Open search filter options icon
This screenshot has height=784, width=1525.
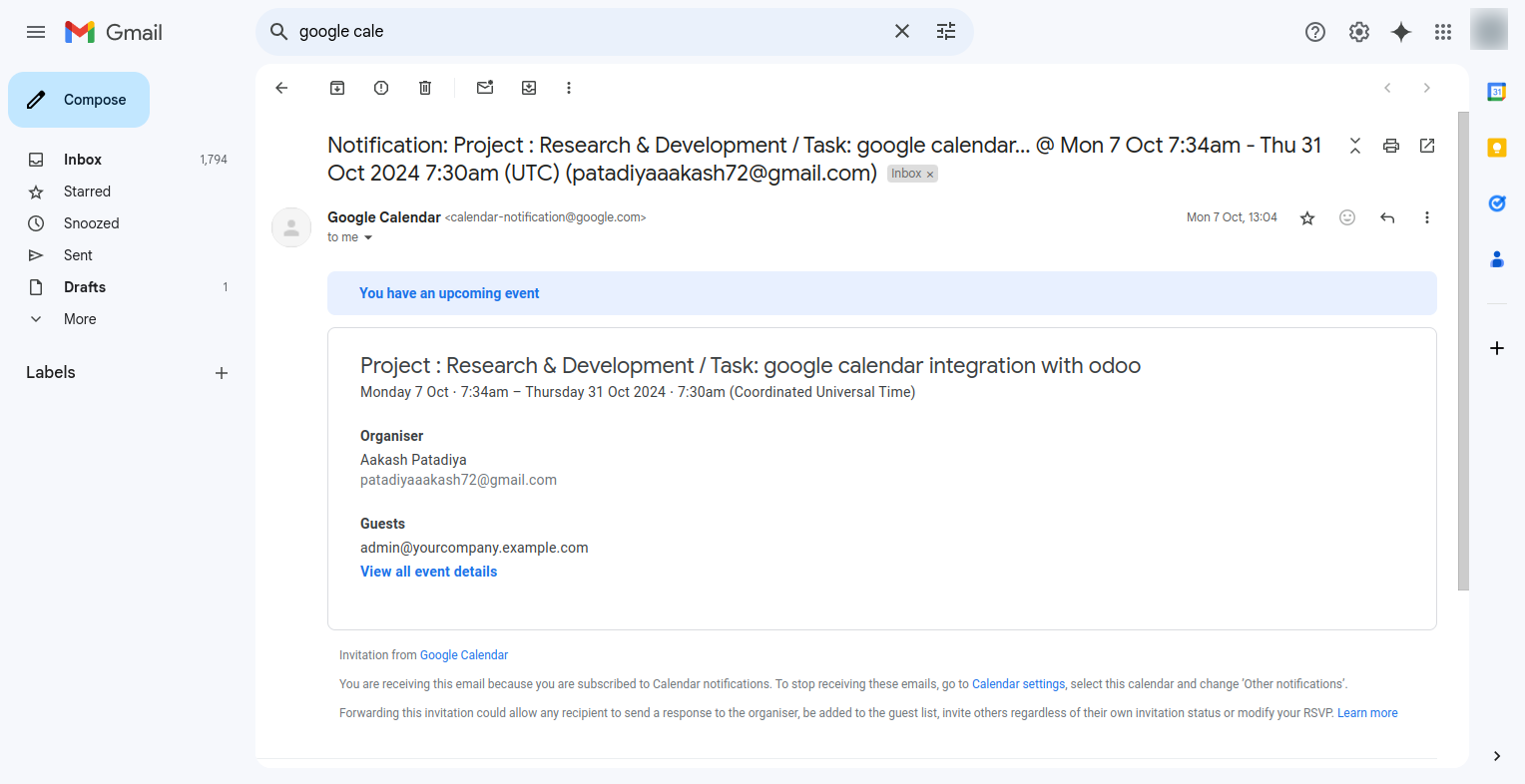point(946,32)
